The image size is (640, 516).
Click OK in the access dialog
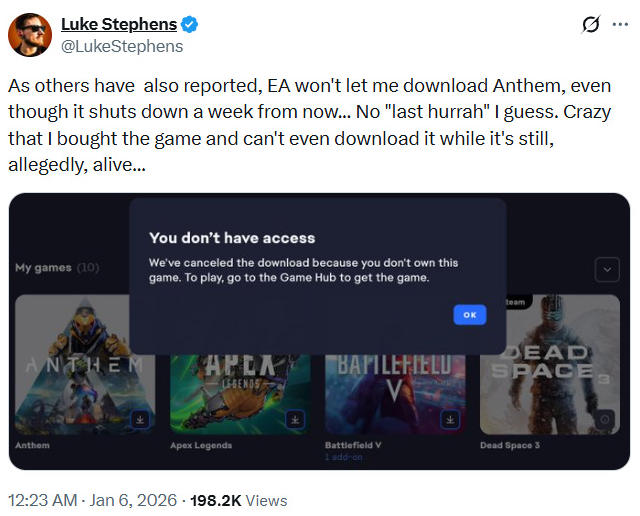point(469,315)
